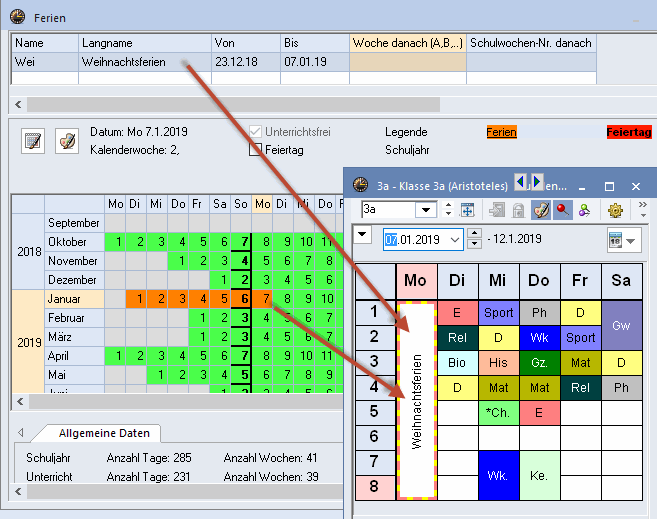657x519 pixels.
Task: Select the Januar row label in the calendar
Action: click(74, 299)
